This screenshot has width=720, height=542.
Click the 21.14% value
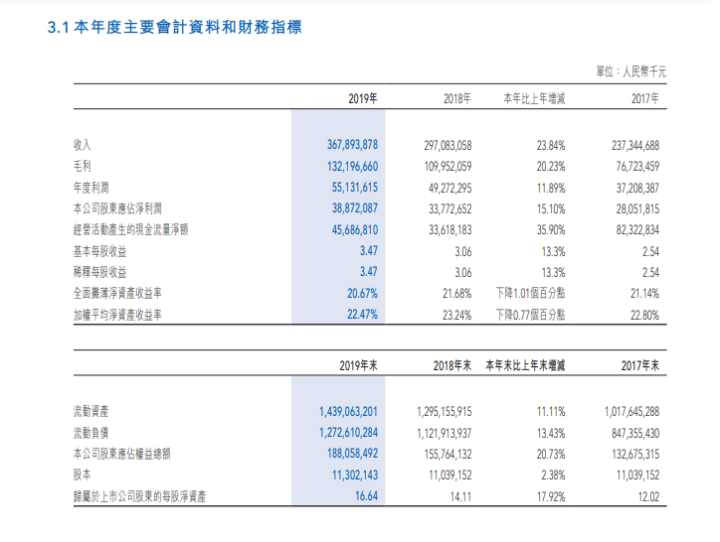tap(645, 294)
